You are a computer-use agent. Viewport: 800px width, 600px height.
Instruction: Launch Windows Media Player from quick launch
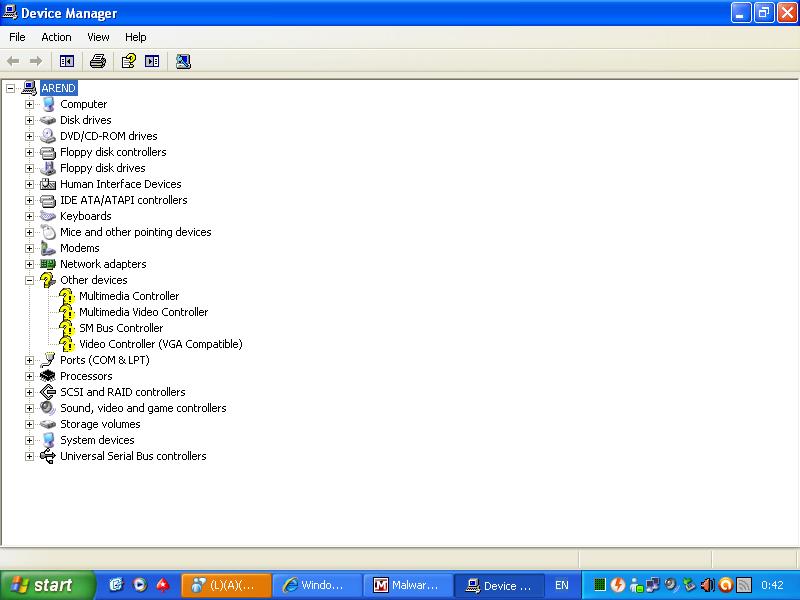(139, 585)
